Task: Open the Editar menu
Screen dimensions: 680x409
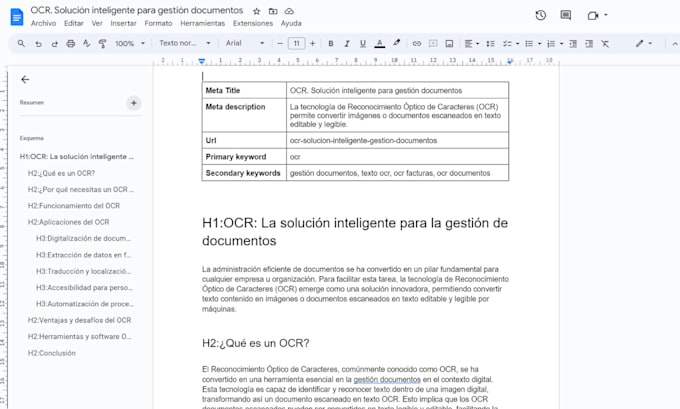Action: [x=74, y=23]
